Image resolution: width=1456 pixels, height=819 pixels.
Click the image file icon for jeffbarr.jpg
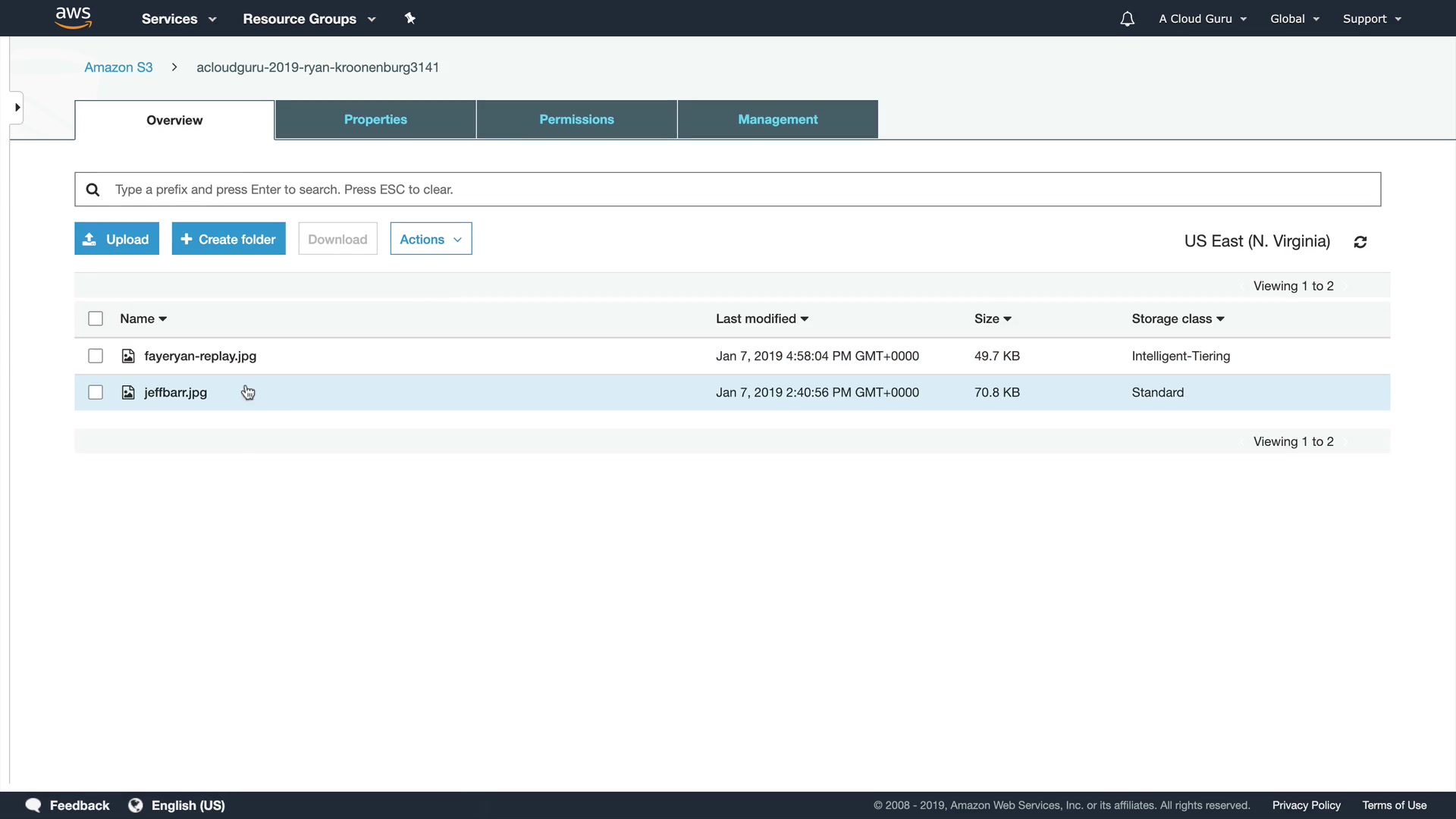pos(128,392)
